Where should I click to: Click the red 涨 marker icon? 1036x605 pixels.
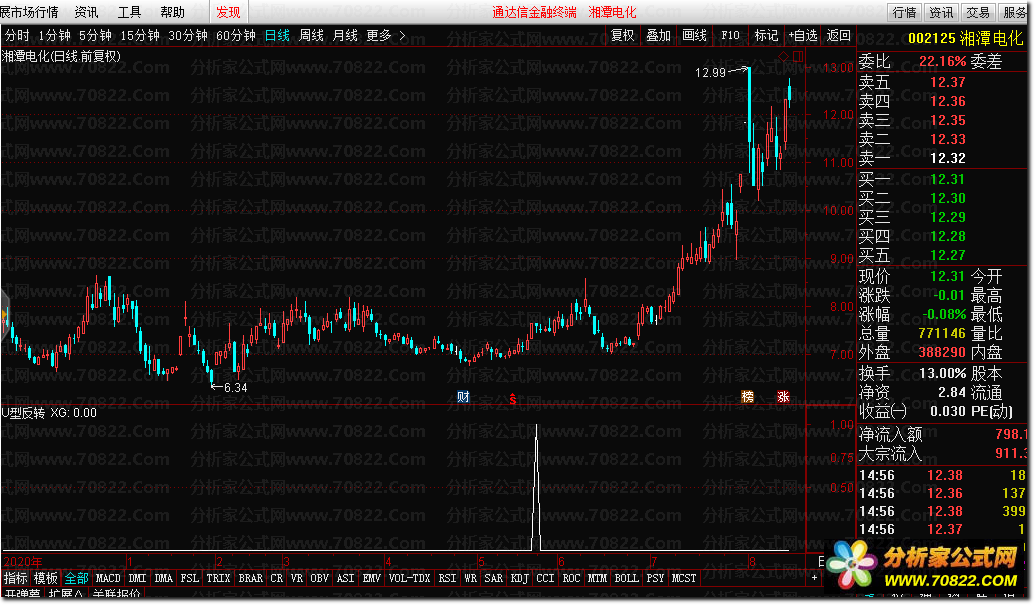783,397
